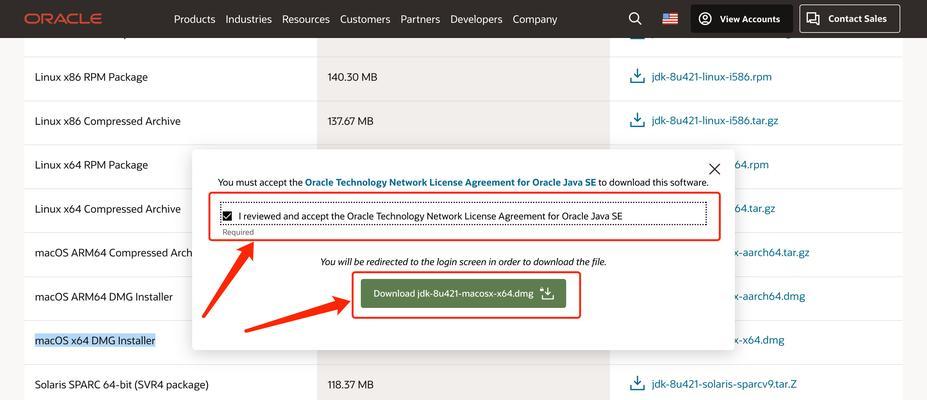Screen dimensions: 927x400
Task: Click the Oracle logo
Action: pos(63,19)
